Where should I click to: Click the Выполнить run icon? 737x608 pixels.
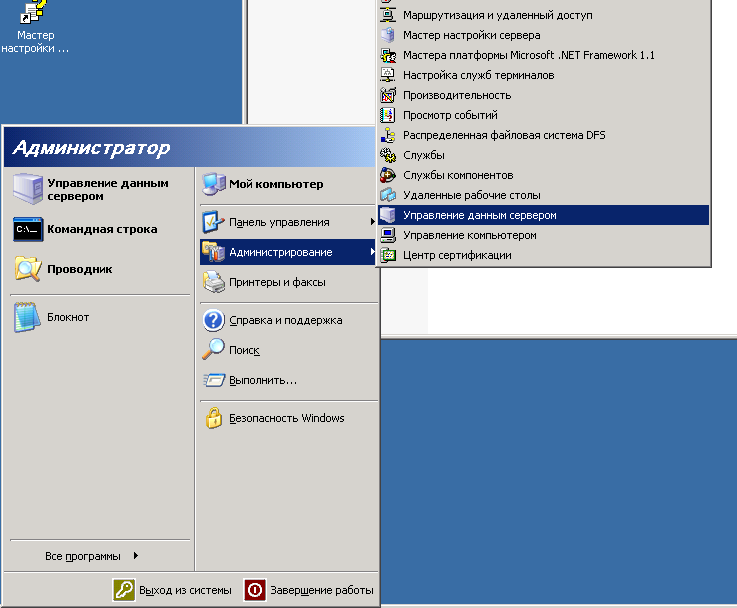point(214,380)
